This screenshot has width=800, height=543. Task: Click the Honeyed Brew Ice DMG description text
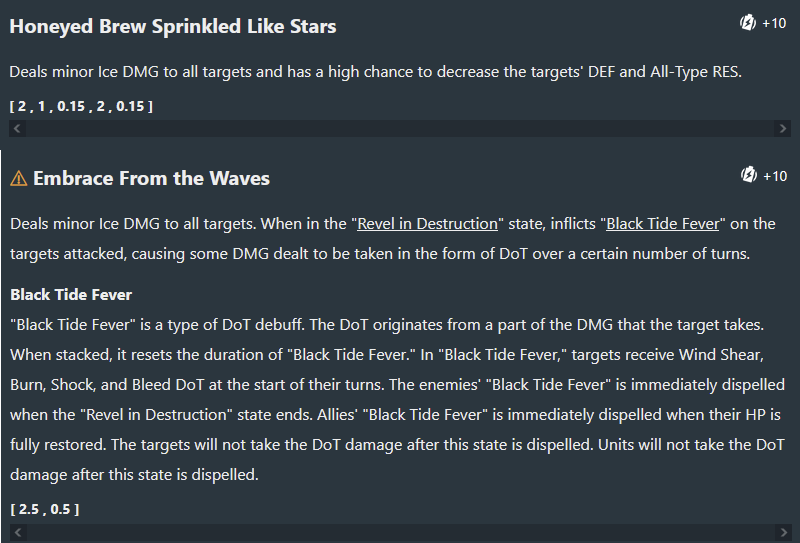click(376, 72)
